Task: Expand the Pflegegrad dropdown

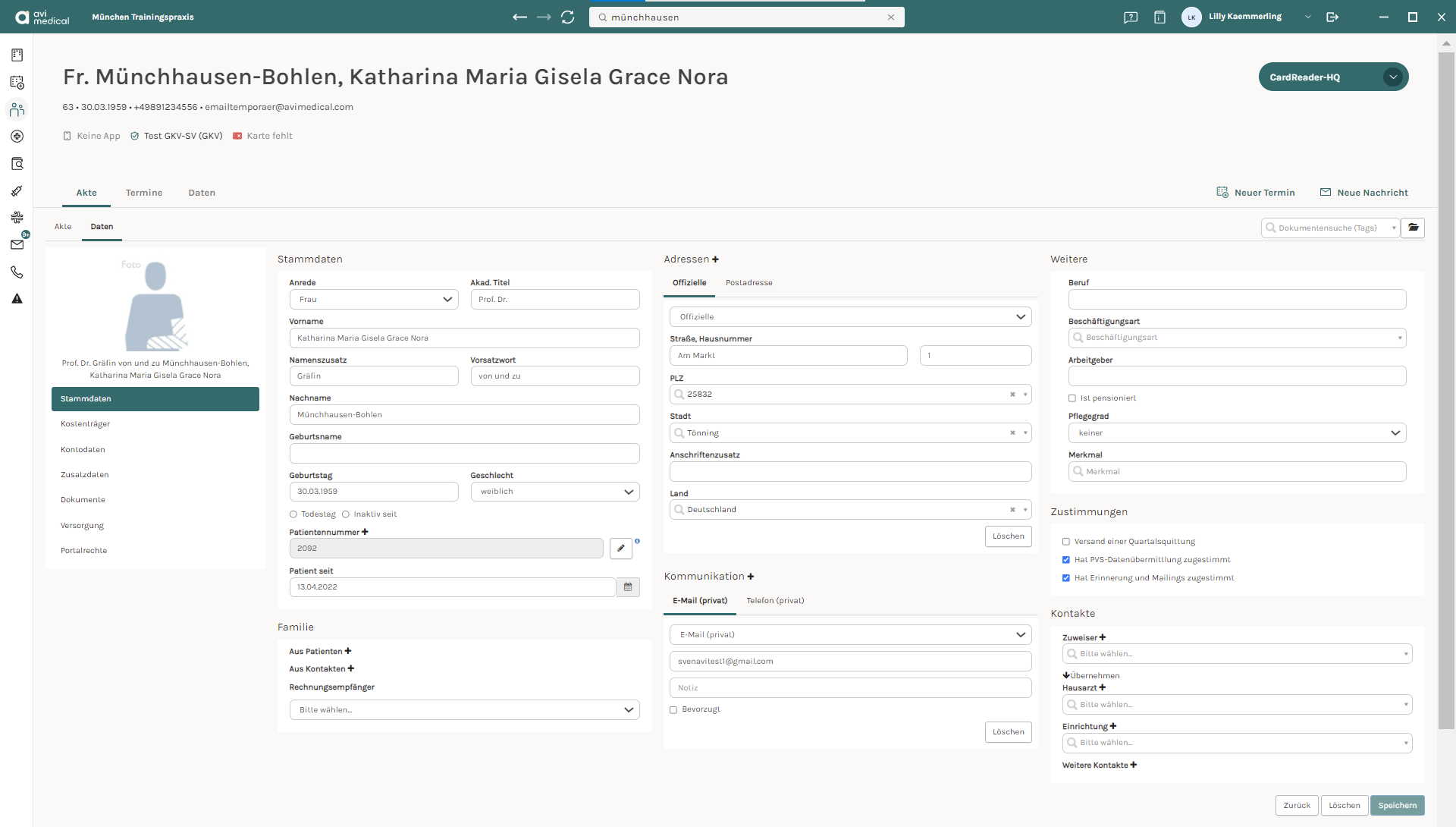Action: (1237, 433)
